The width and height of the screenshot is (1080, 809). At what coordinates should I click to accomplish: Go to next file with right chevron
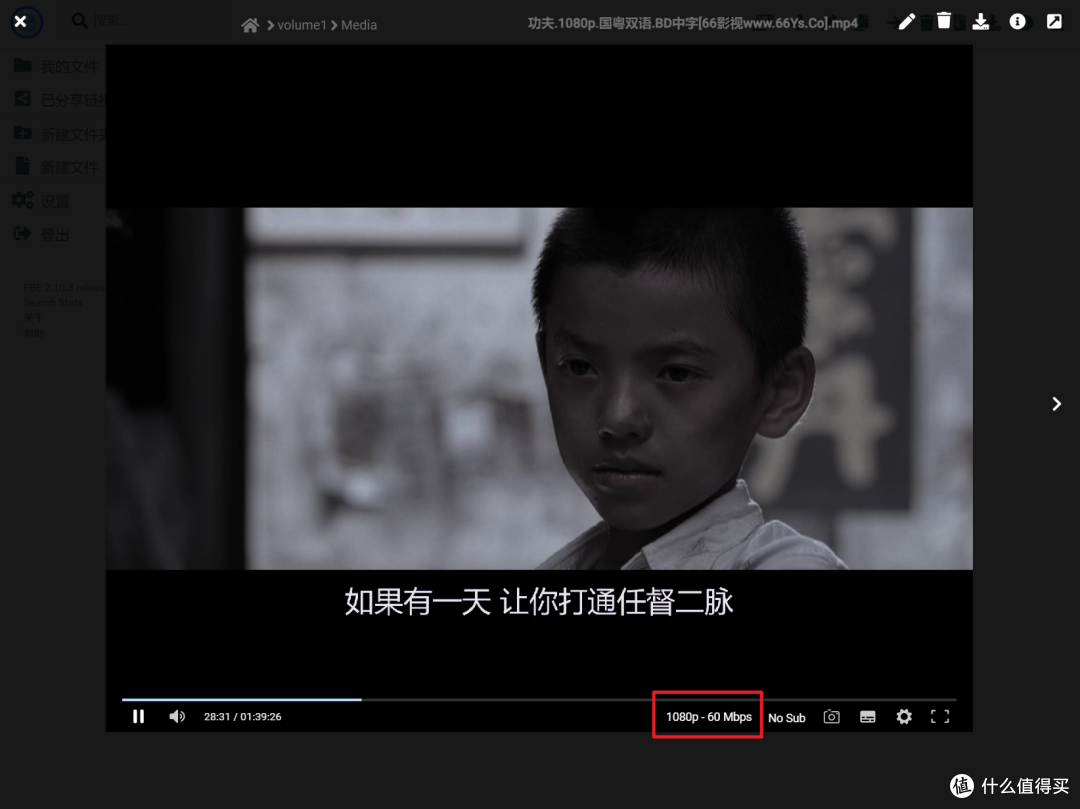pyautogui.click(x=1057, y=403)
